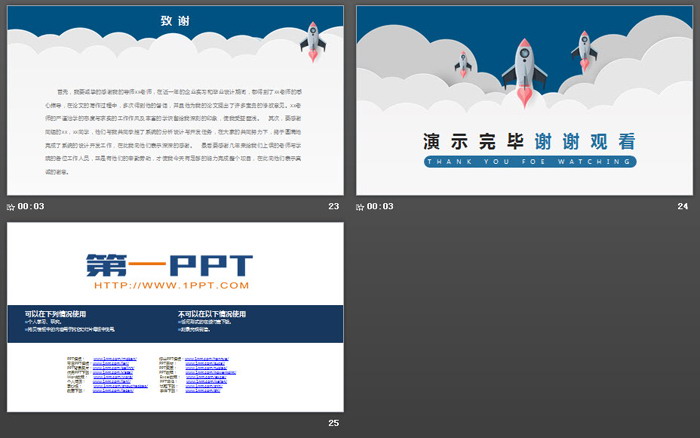Screen dimensions: 700x438
Task: Click the thank-you paragraph text on slide 23
Action: click(x=173, y=132)
